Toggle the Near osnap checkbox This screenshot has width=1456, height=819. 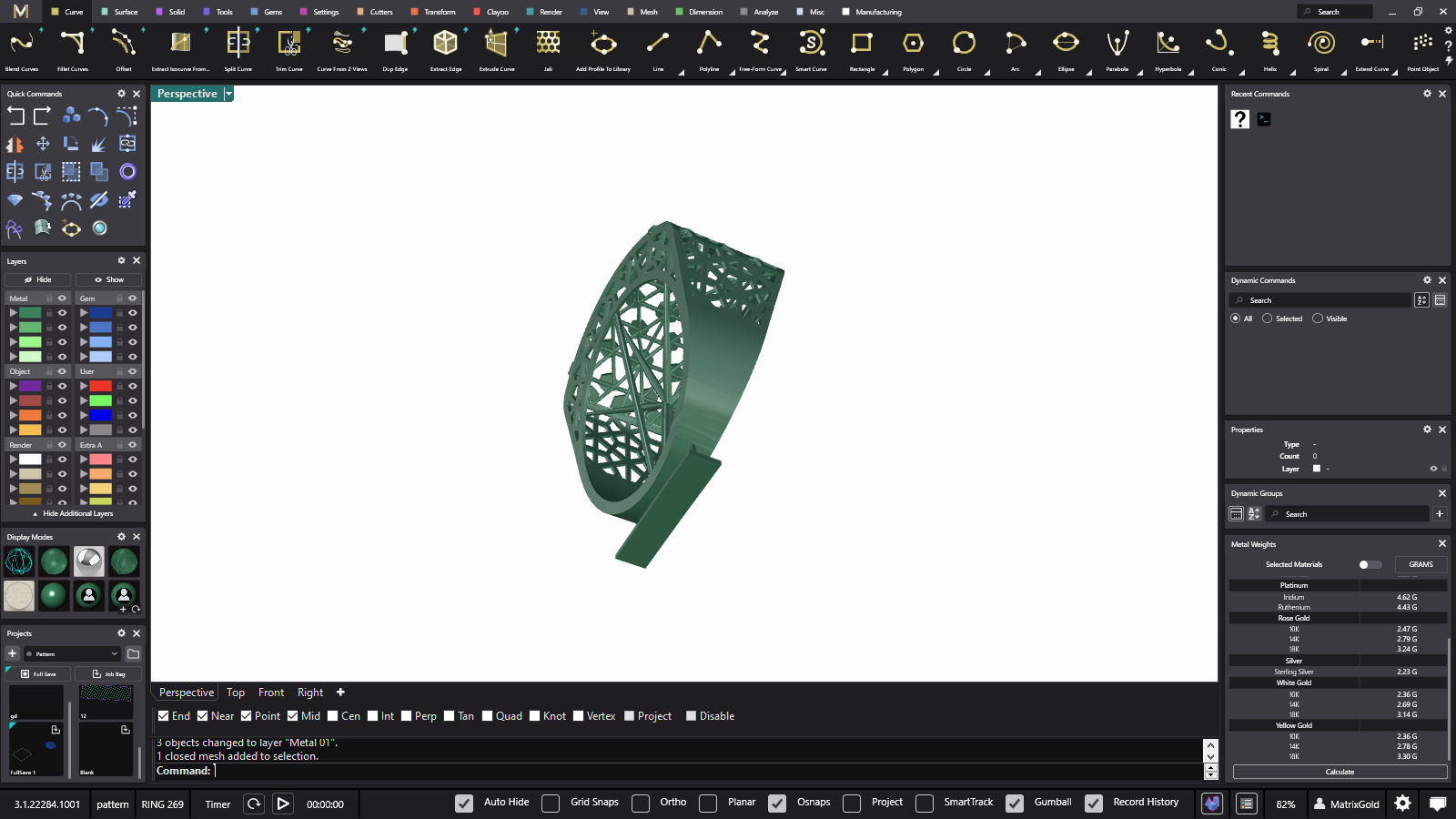click(202, 716)
